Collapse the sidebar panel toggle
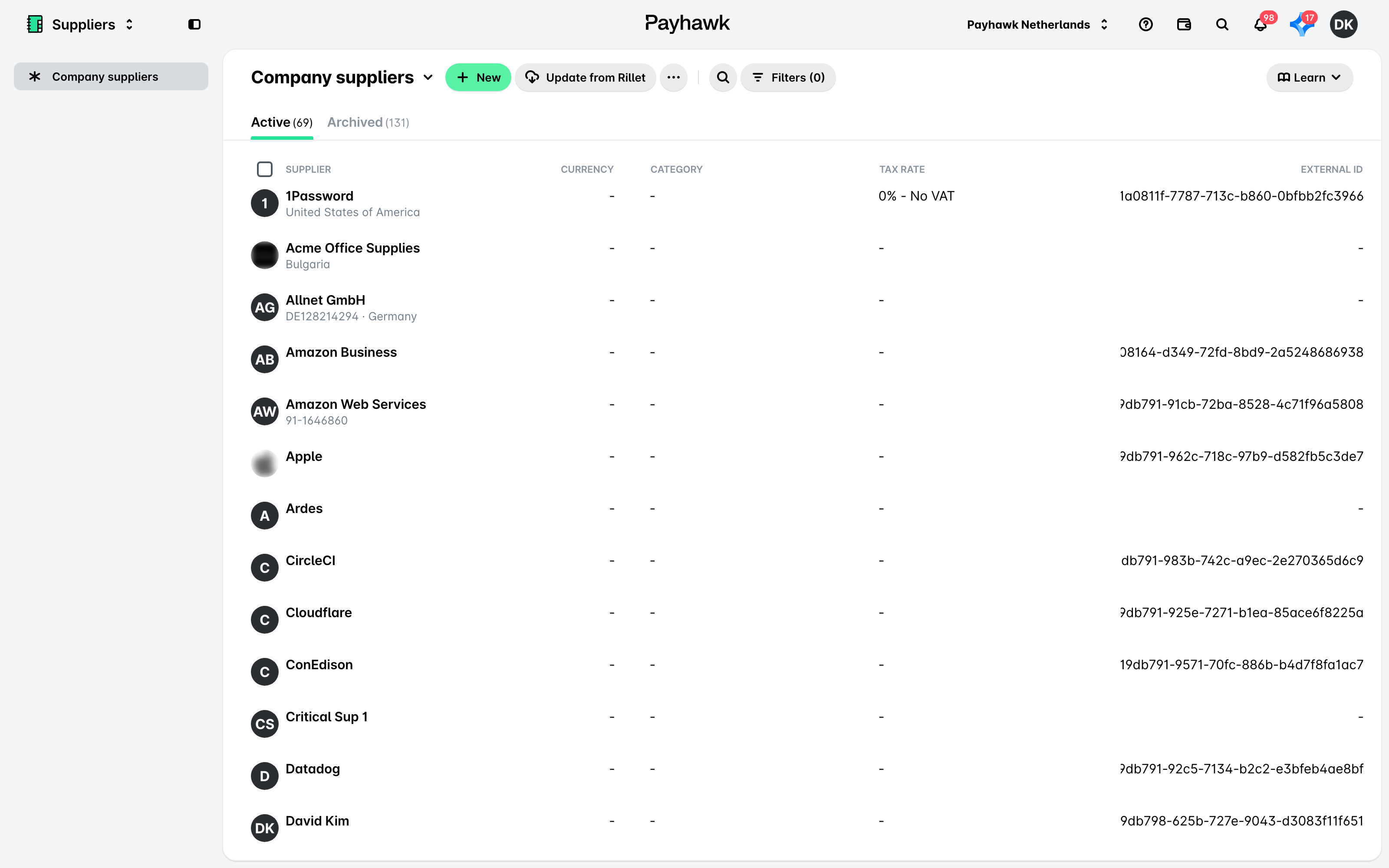This screenshot has height=868, width=1389. (194, 24)
